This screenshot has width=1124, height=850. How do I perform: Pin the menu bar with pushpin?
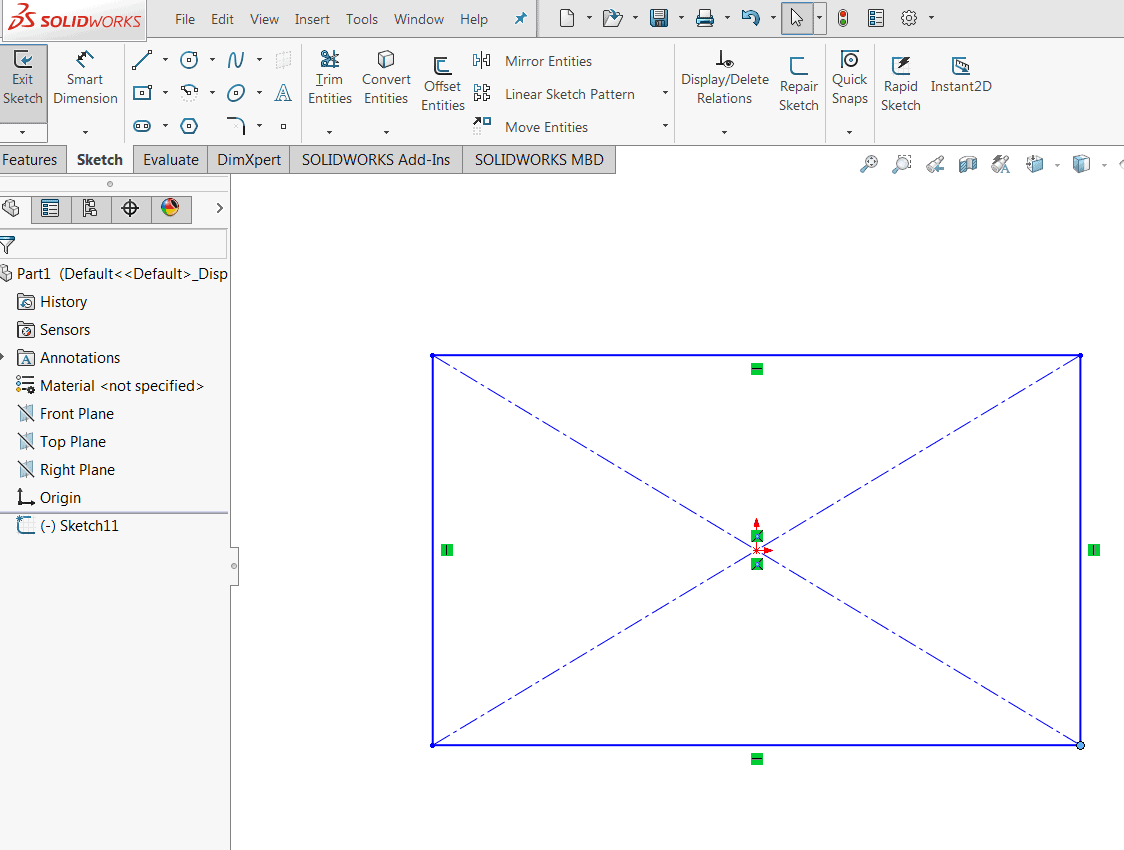[520, 19]
